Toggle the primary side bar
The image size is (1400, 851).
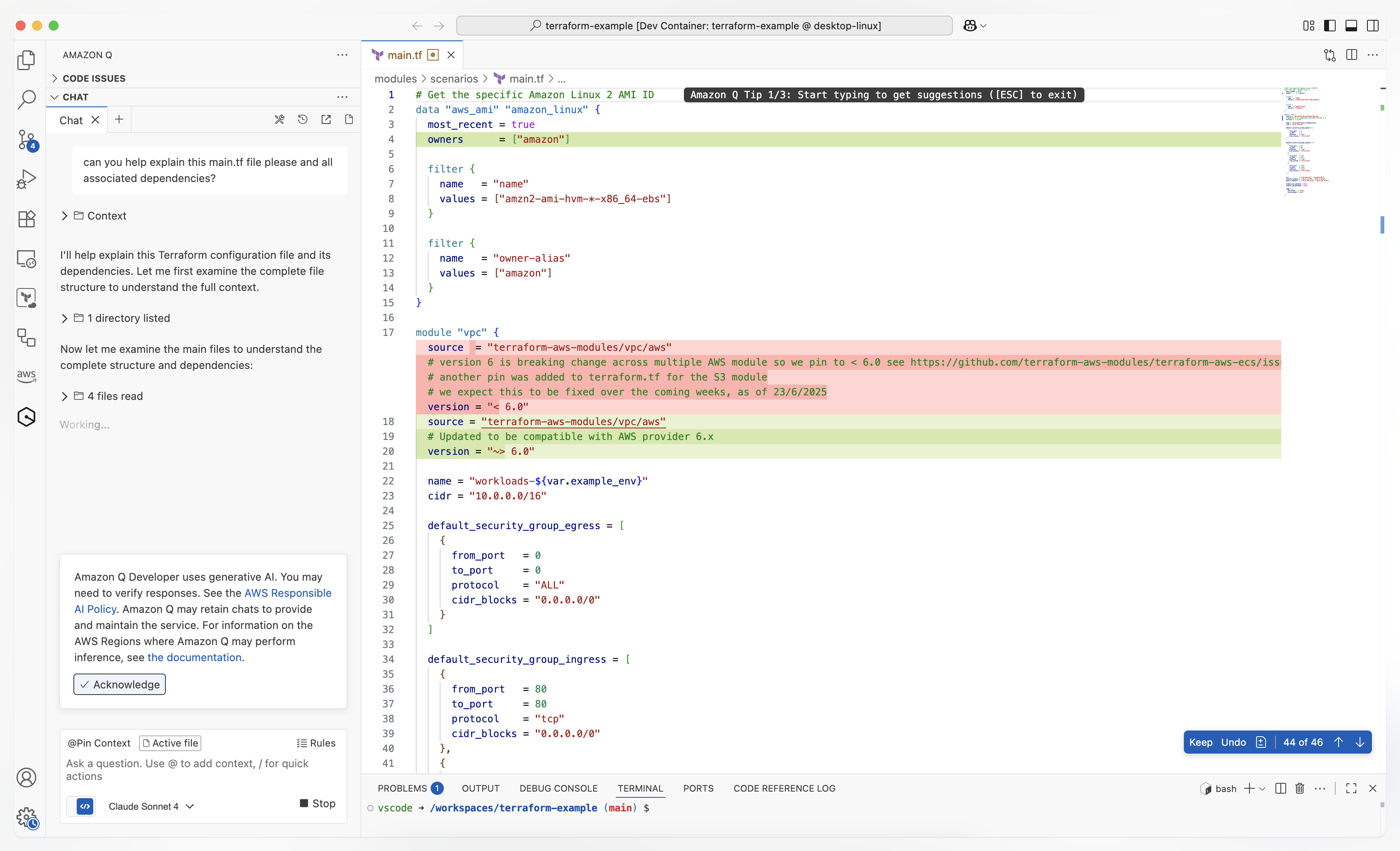(x=1329, y=26)
